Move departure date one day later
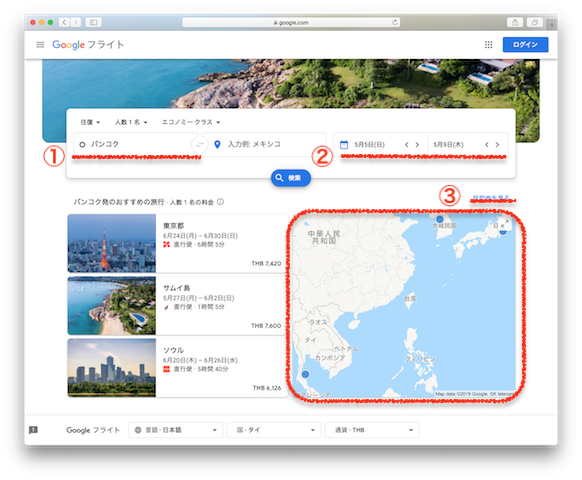 point(417,144)
